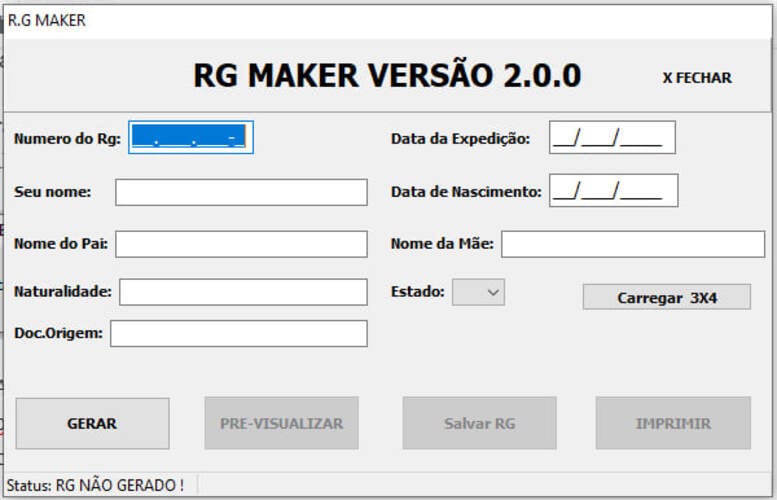Click the Numero do Rg: label
The width and height of the screenshot is (777, 500).
[x=67, y=139]
